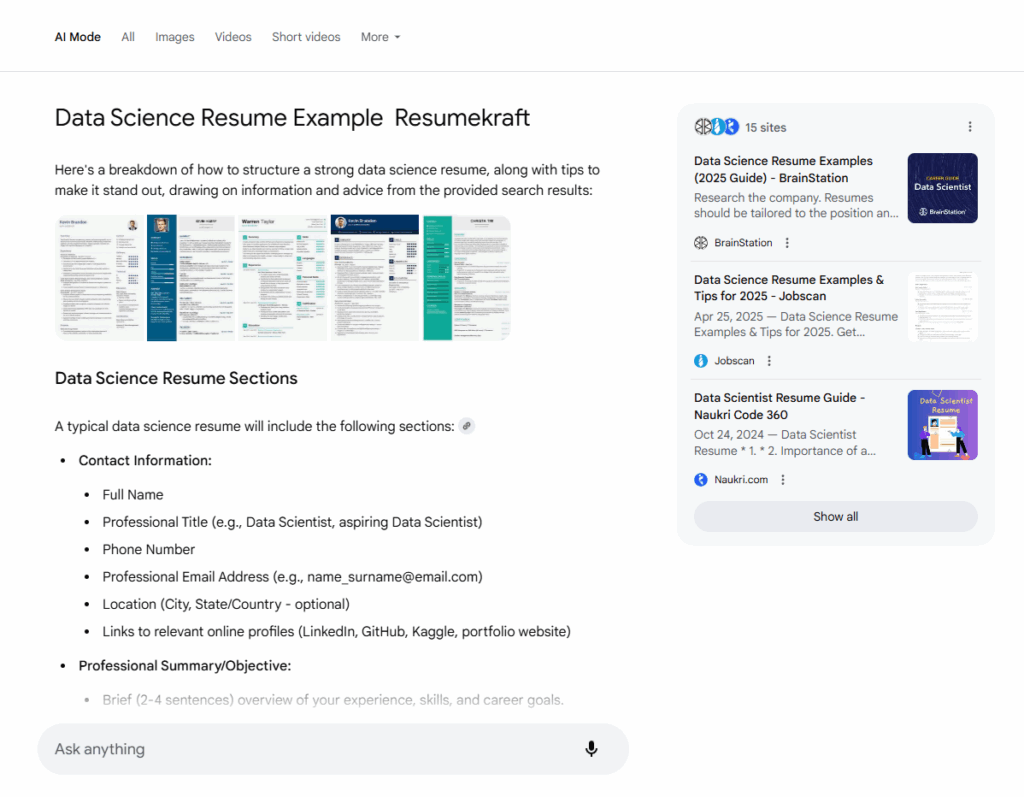Open the BrainStation source options menu
The image size is (1024, 797).
click(x=787, y=243)
